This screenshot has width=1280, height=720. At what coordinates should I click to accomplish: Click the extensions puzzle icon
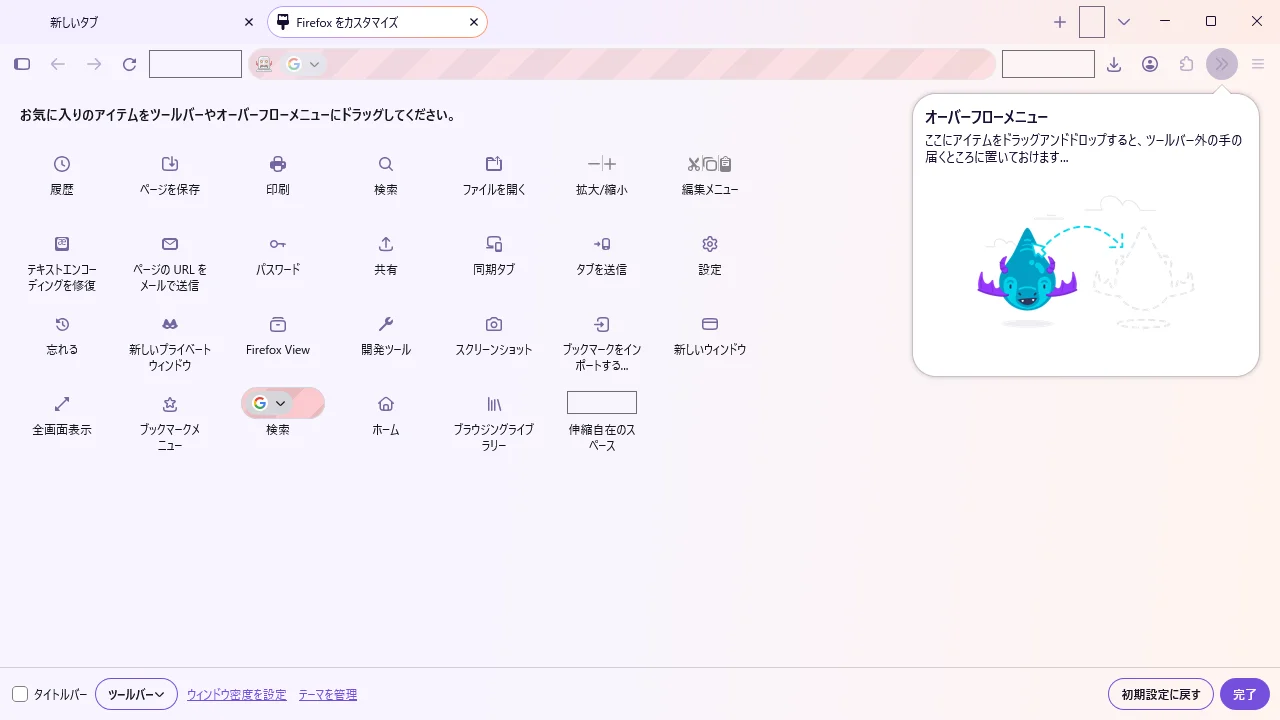(x=1186, y=64)
